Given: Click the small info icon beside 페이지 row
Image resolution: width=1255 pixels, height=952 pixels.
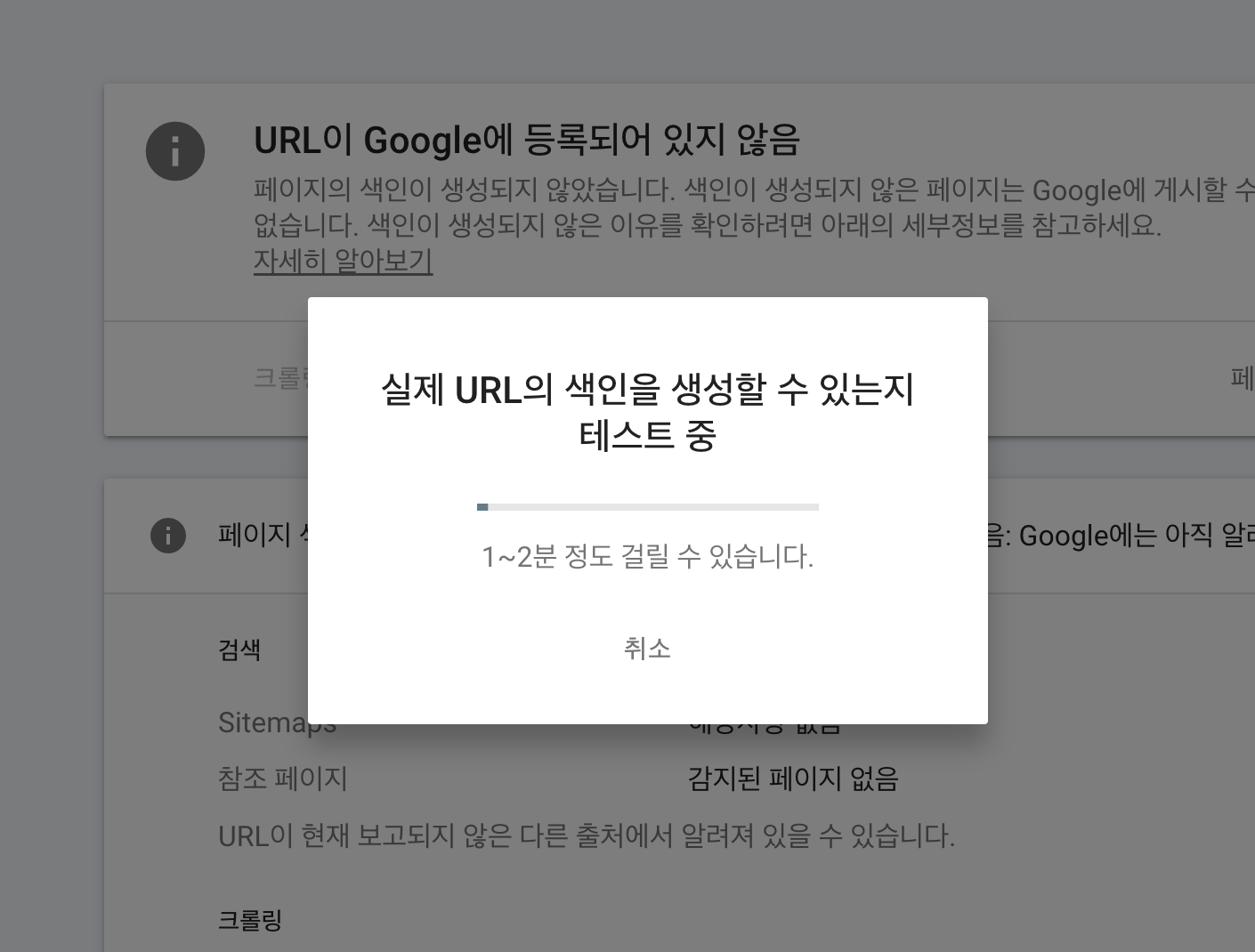Looking at the screenshot, I should [x=168, y=536].
